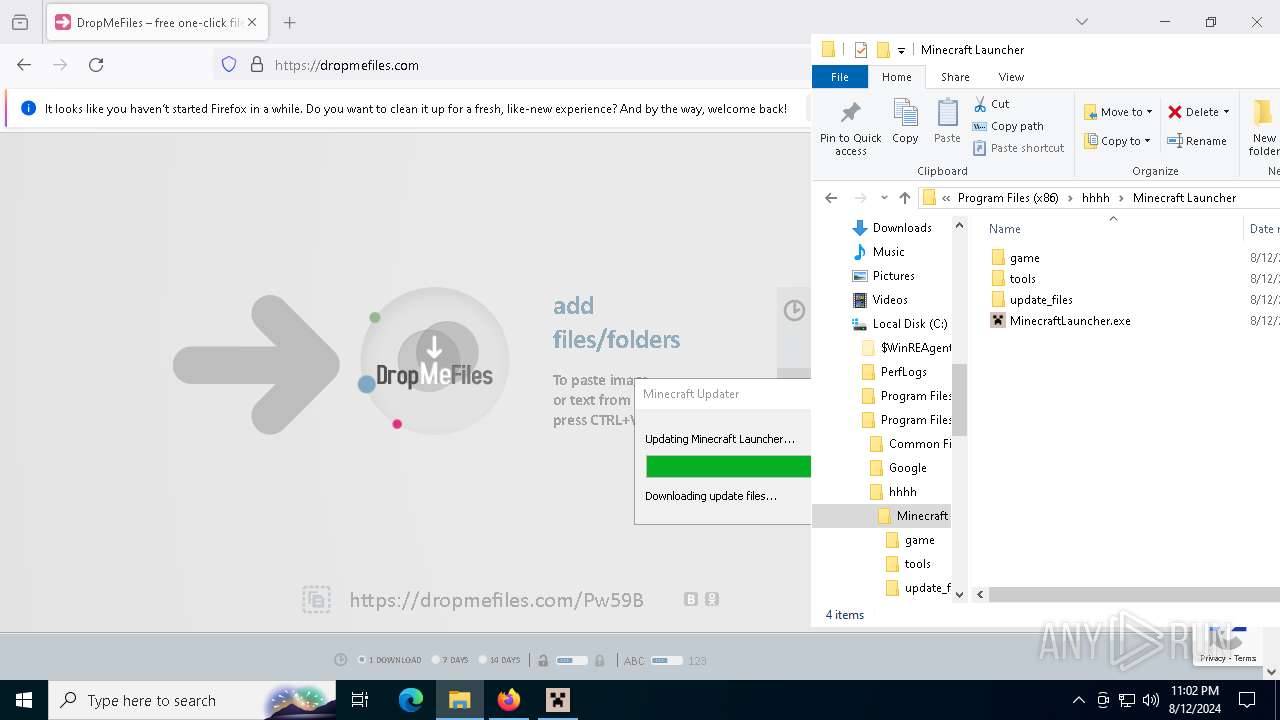This screenshot has height=720, width=1280.
Task: Click the Cut scissors command
Action: (x=992, y=104)
